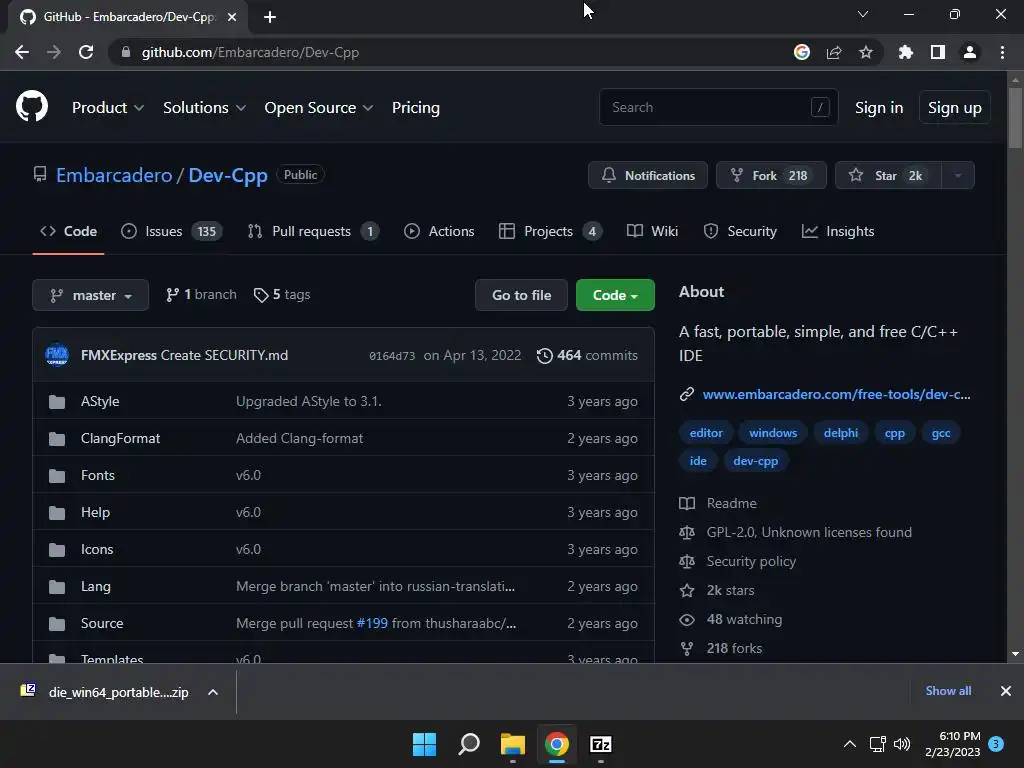The height and width of the screenshot is (768, 1024).
Task: Click the volume speaker icon in system tray
Action: point(902,744)
